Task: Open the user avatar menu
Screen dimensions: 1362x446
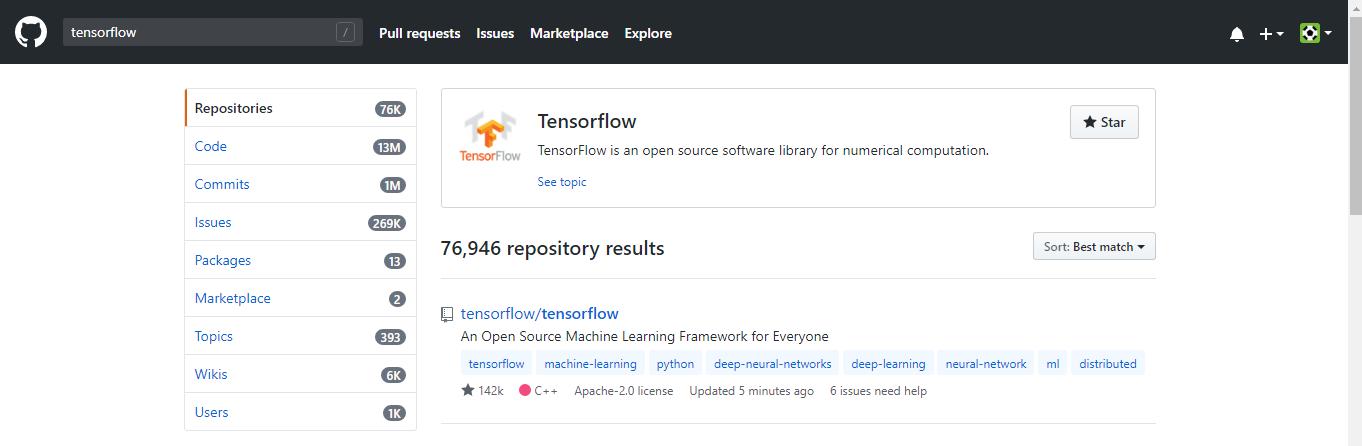Action: [1315, 33]
